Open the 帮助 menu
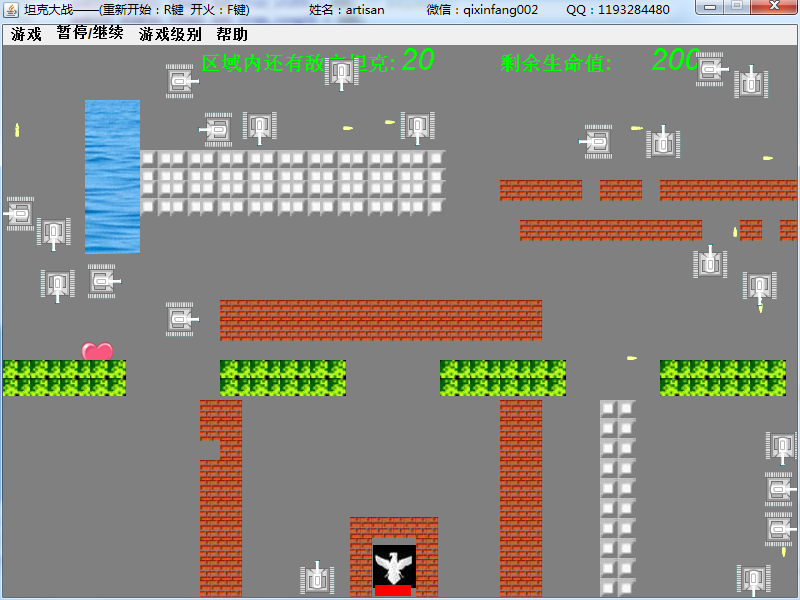This screenshot has width=800, height=600. [x=232, y=34]
